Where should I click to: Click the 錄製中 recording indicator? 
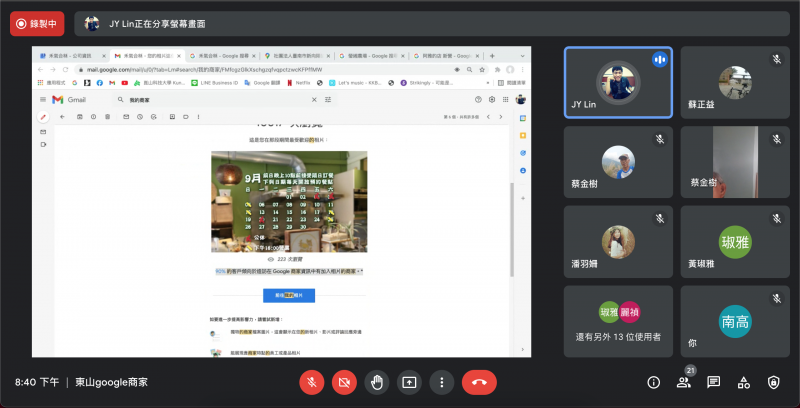[37, 24]
